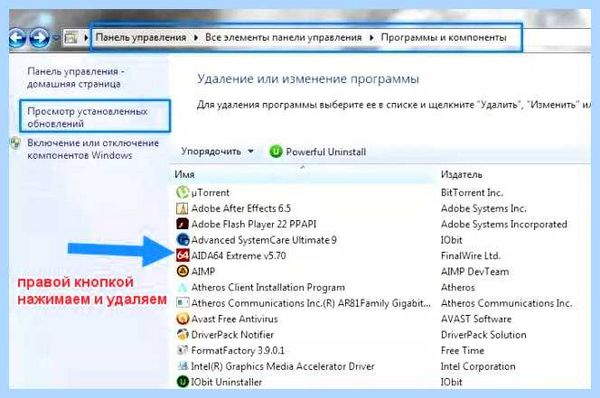This screenshot has height=398, width=600.
Task: Click FormatFactory 3.9.0.1 icon
Action: [183, 350]
